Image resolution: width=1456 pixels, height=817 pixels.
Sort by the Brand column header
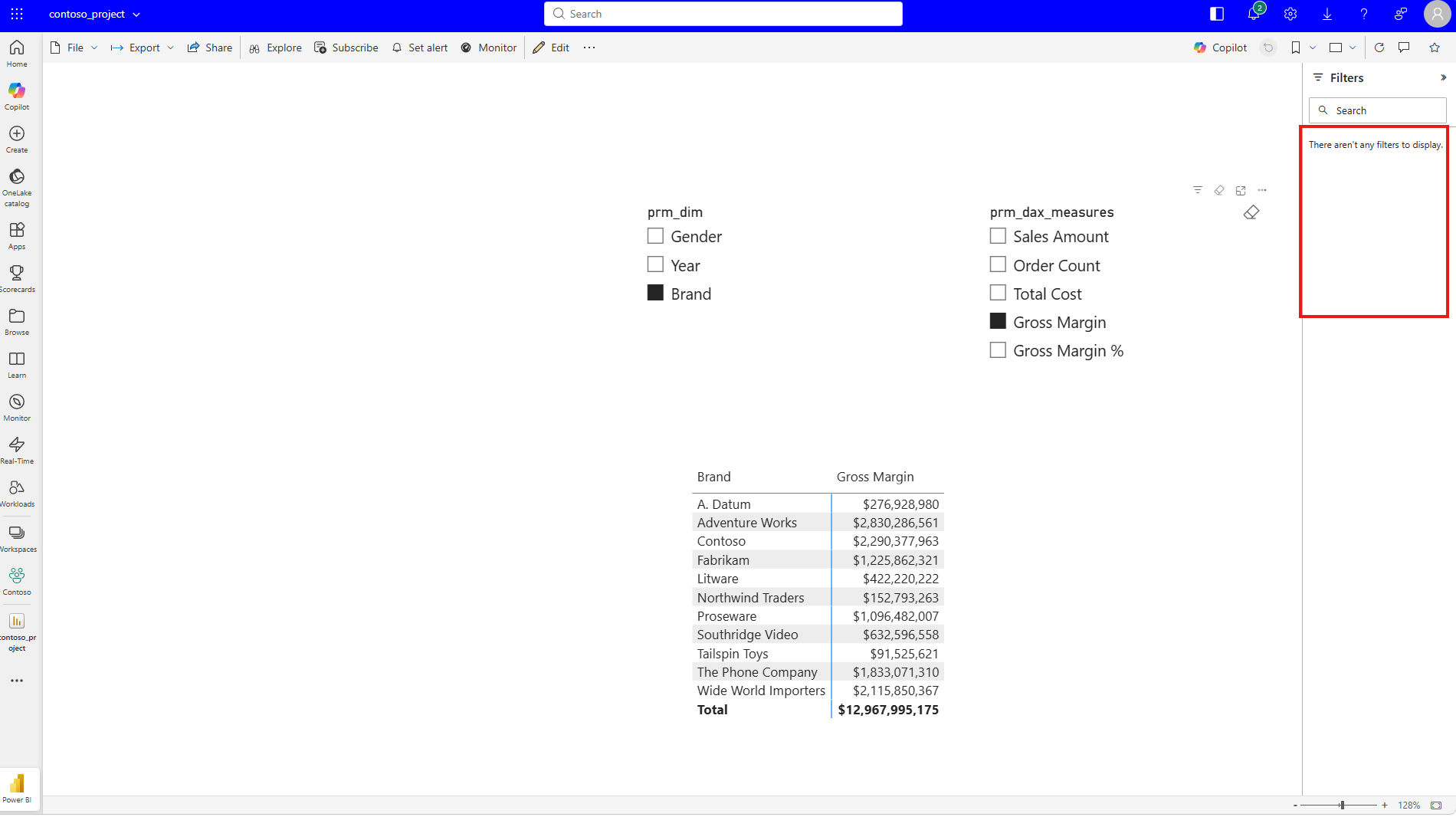(714, 477)
